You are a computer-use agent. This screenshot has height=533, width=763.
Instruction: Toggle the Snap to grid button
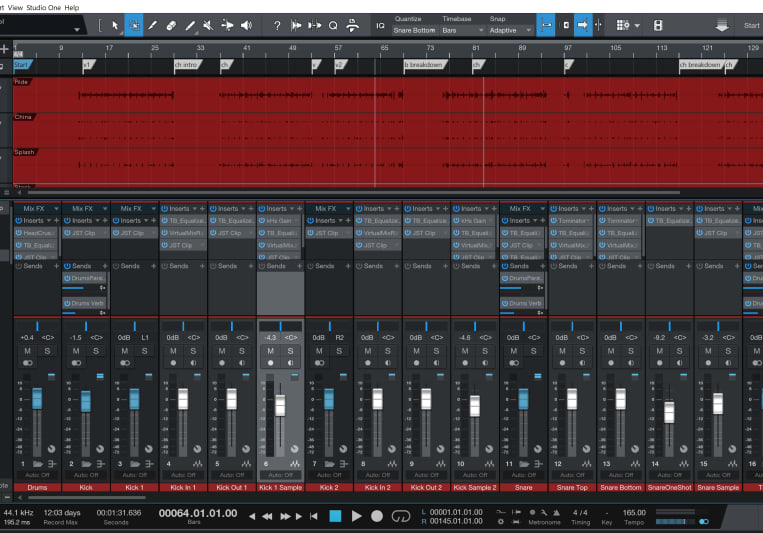click(545, 25)
